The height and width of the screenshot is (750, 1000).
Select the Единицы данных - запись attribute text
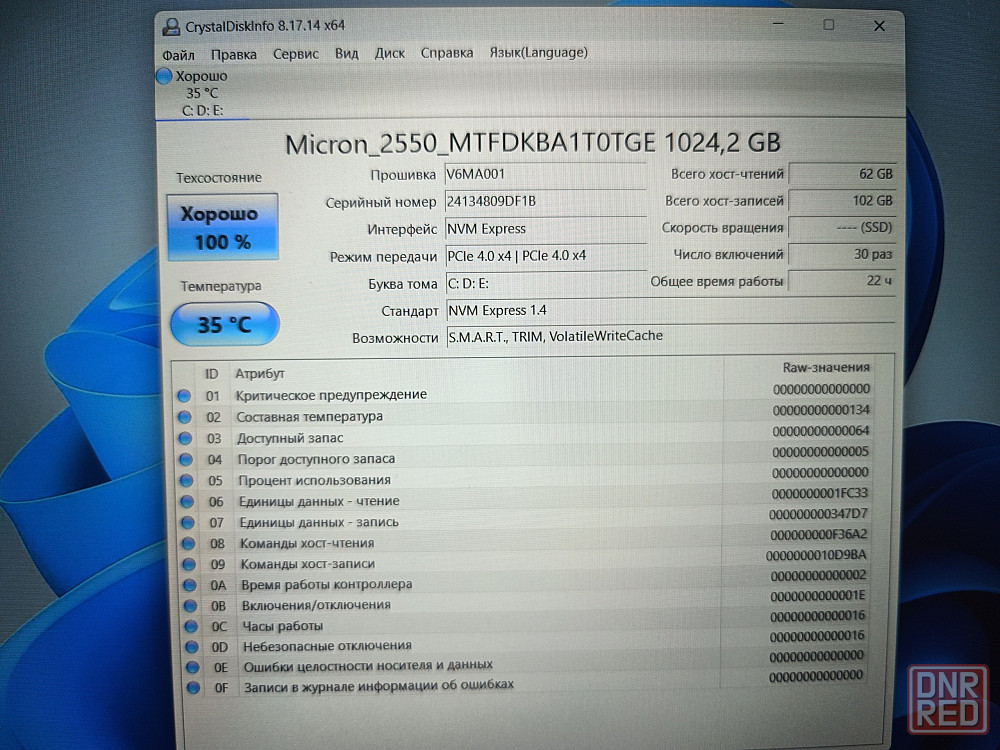click(319, 522)
